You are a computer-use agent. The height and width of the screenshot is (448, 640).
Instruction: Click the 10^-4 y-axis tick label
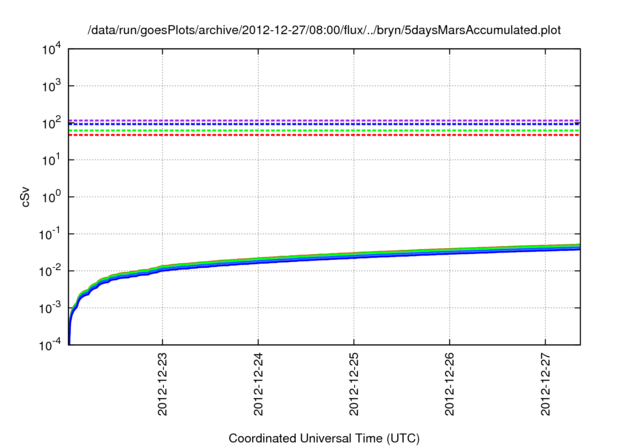[50, 345]
